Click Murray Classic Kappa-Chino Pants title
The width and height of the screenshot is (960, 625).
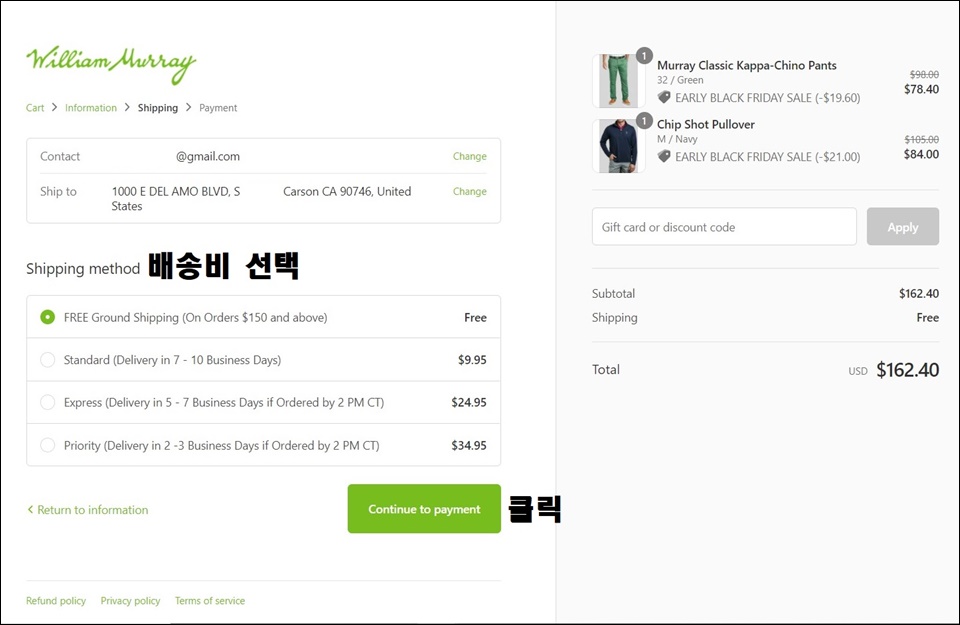click(x=746, y=65)
